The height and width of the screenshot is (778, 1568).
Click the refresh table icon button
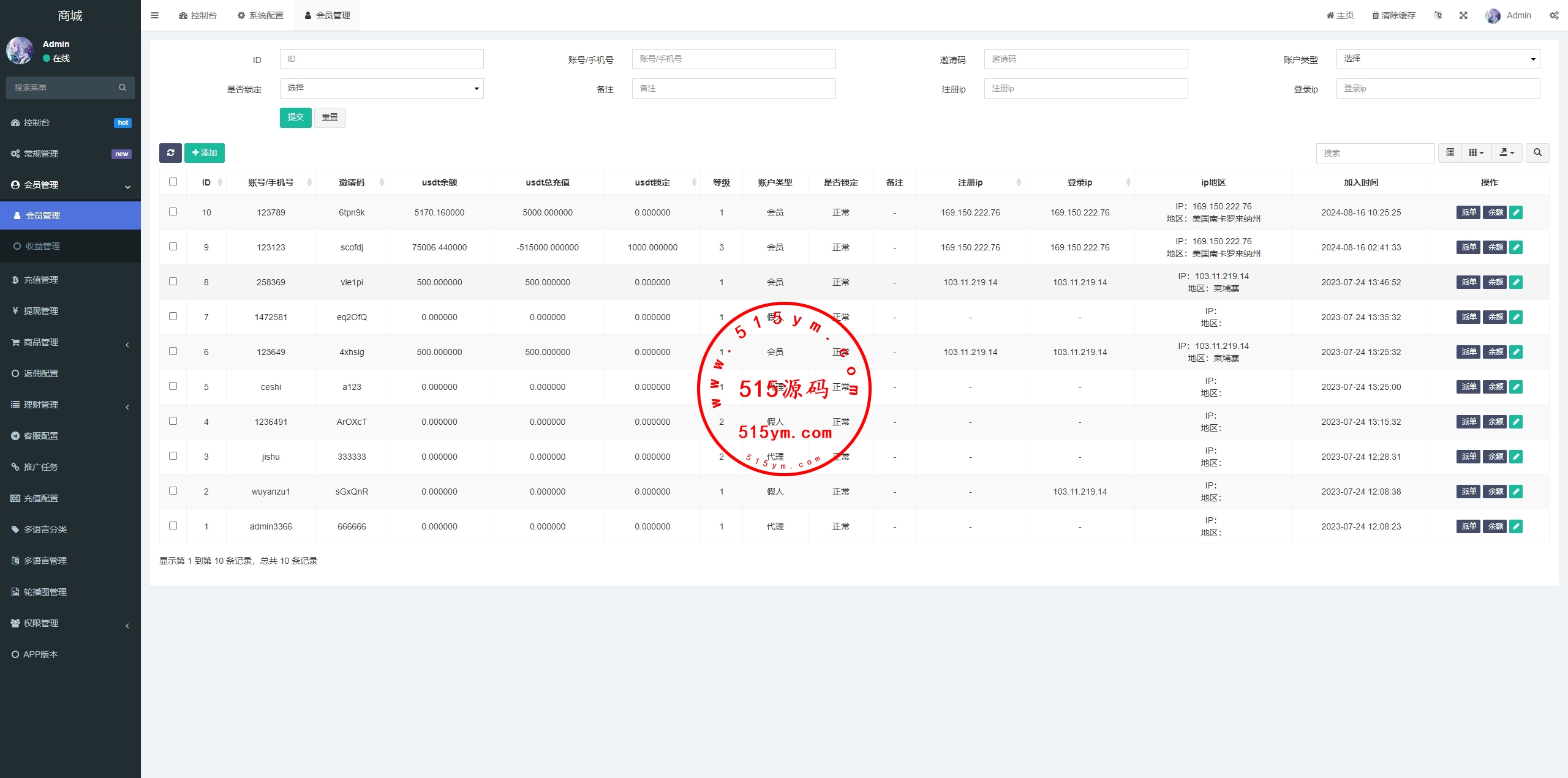tap(170, 153)
